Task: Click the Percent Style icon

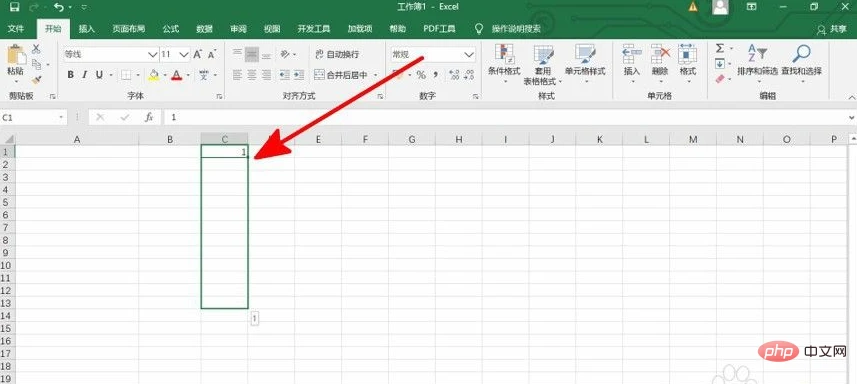Action: (421, 75)
